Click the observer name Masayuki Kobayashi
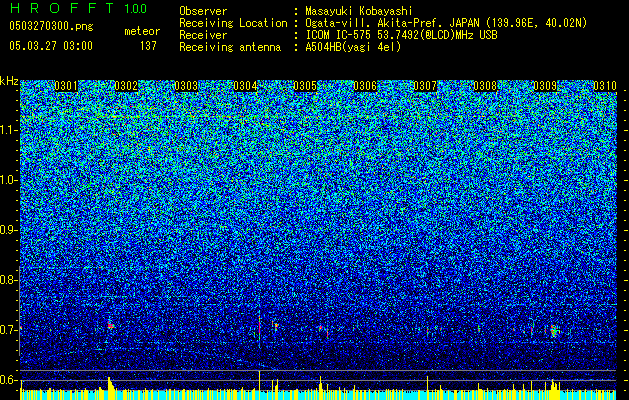The image size is (629, 400). tap(358, 11)
